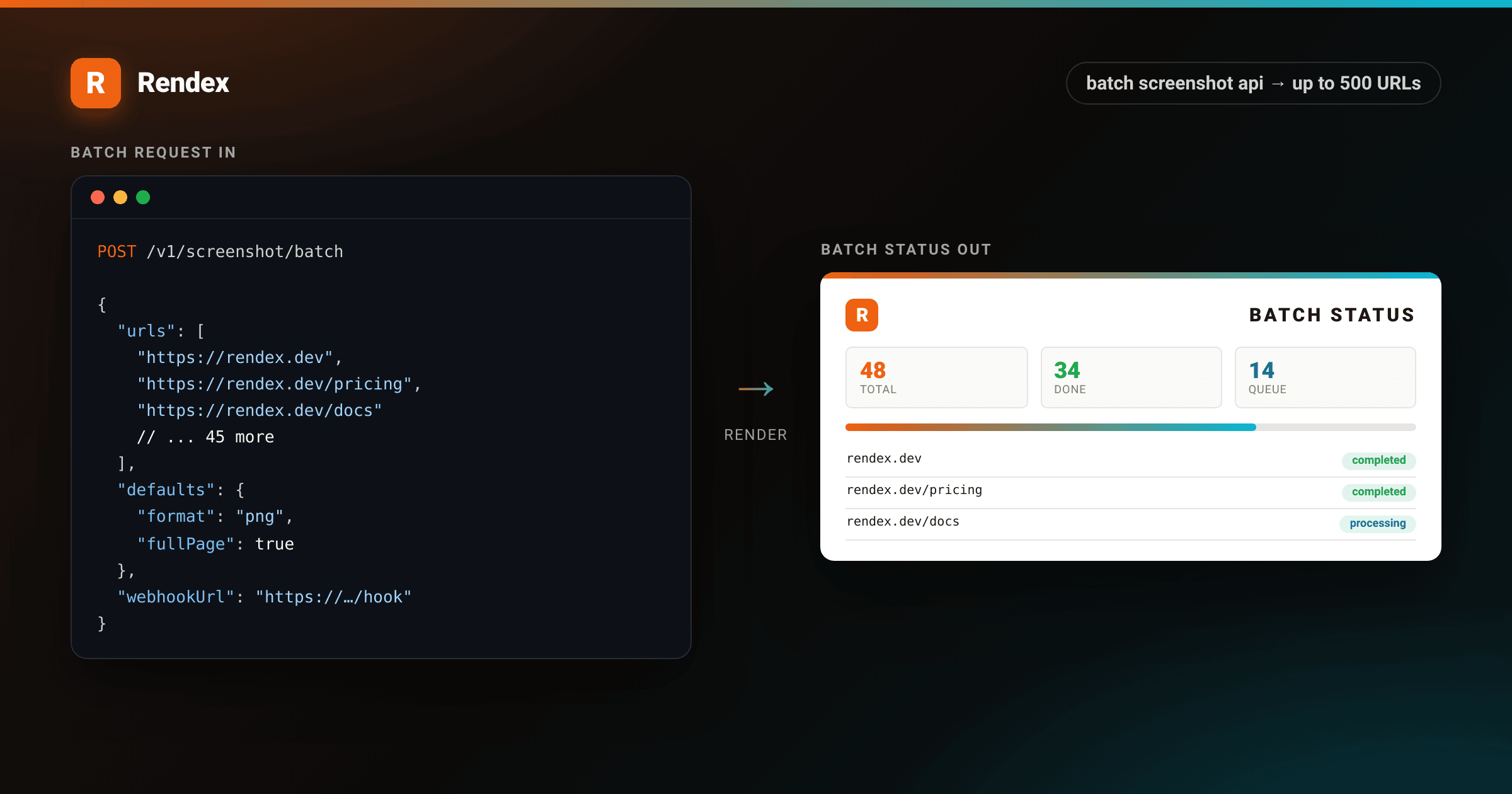Click the "webhookUrl" line
This screenshot has height=794, width=1512.
click(265, 597)
